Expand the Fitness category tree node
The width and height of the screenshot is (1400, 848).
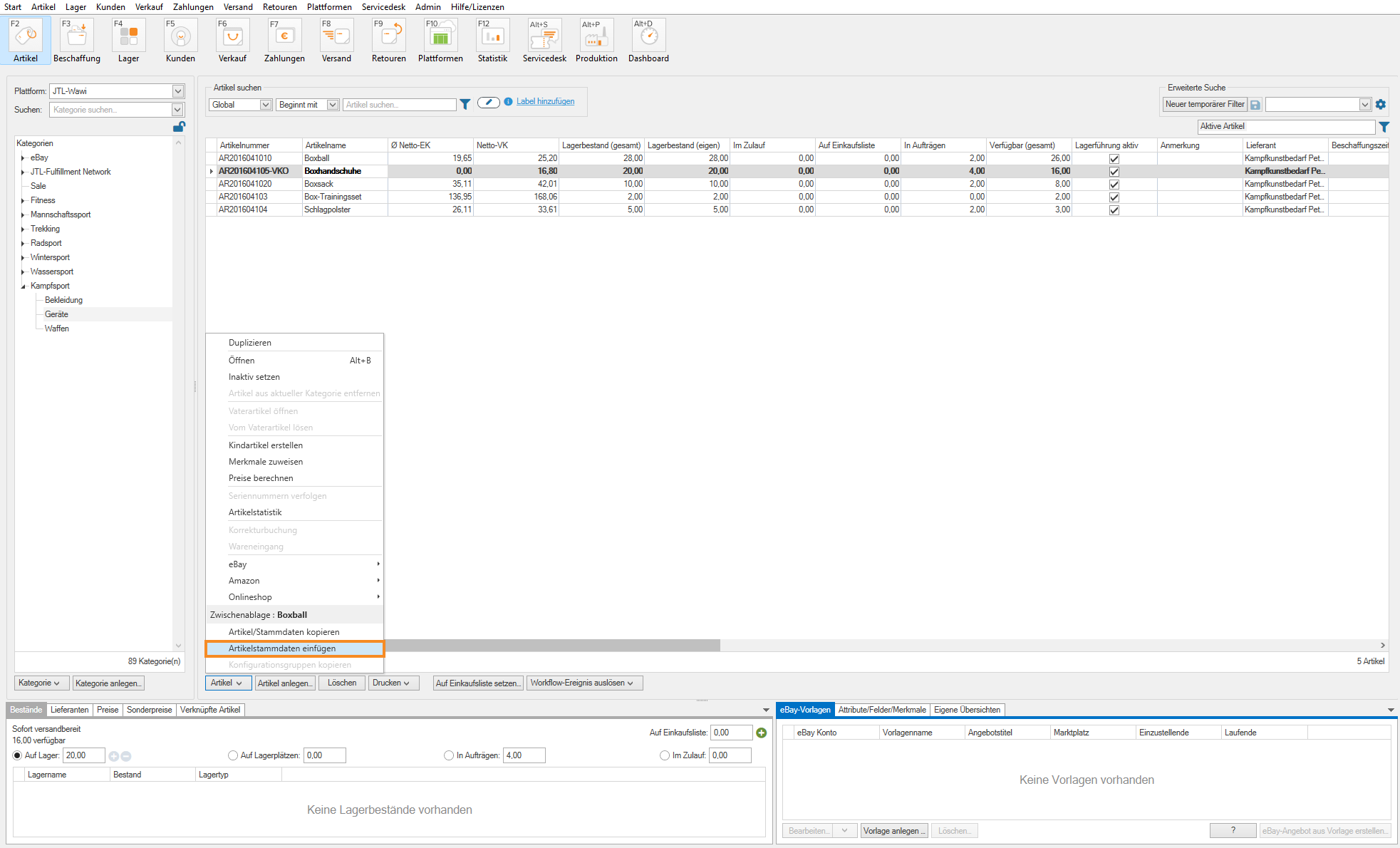coord(23,201)
